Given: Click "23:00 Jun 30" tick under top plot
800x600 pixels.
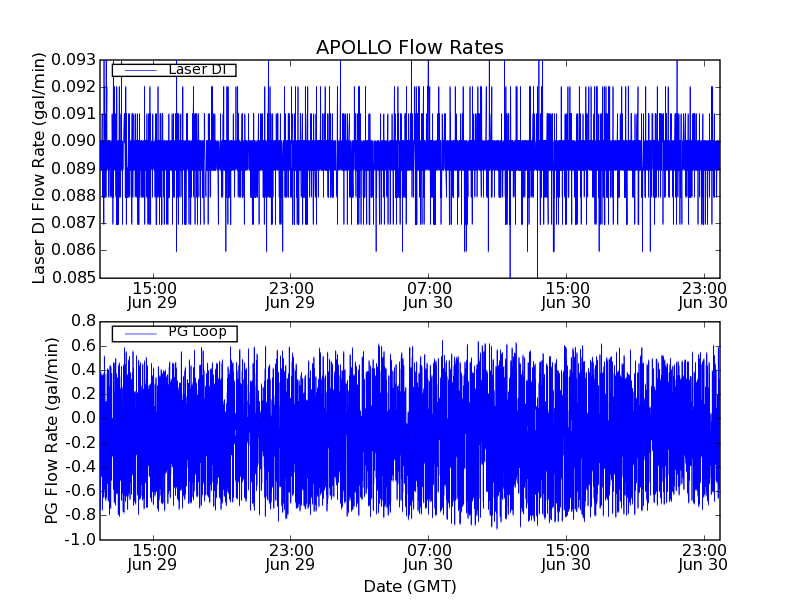Looking at the screenshot, I should coord(703,294).
